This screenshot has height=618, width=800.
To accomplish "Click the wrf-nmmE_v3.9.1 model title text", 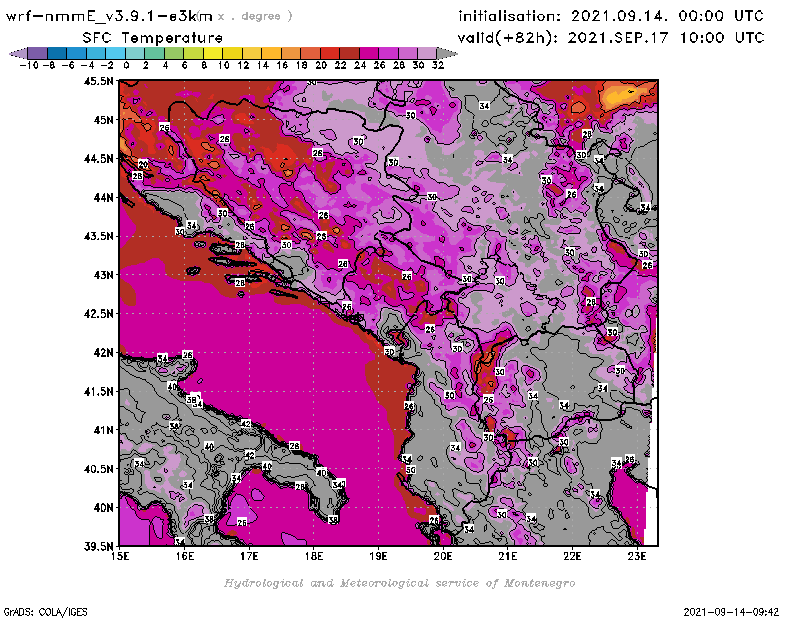I will point(108,16).
